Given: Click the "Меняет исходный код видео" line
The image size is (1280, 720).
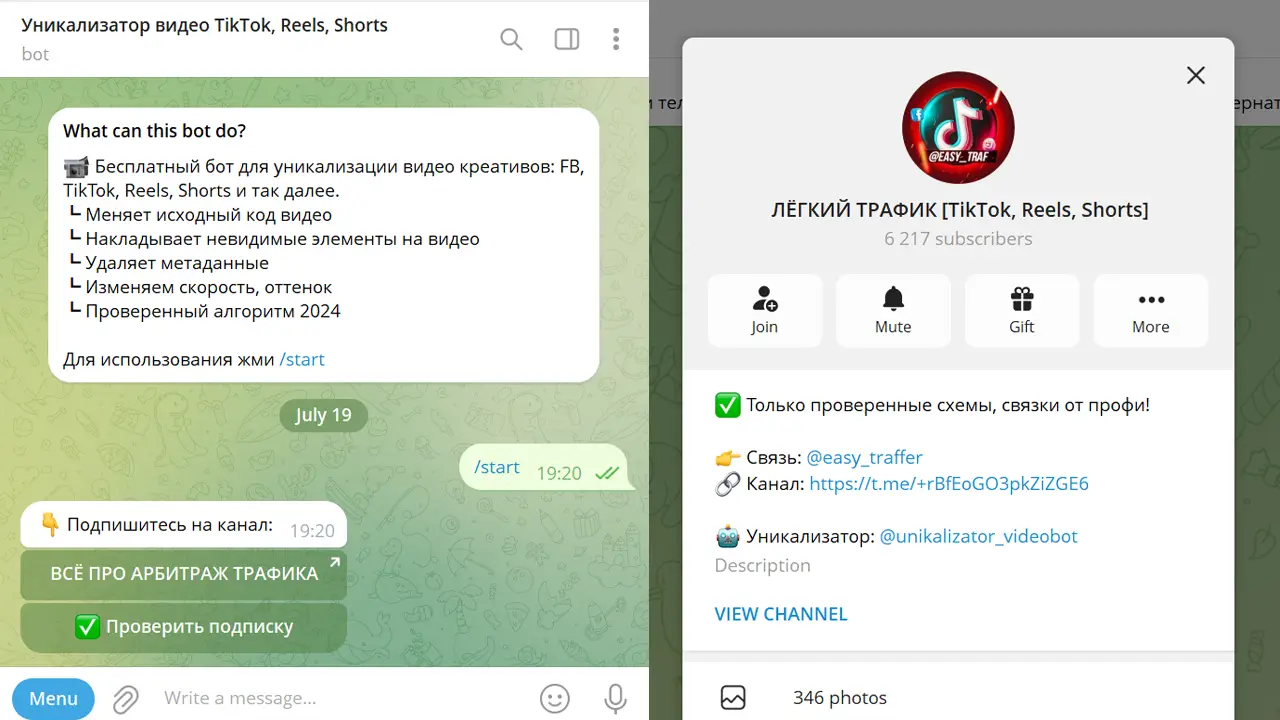Looking at the screenshot, I should tap(209, 215).
